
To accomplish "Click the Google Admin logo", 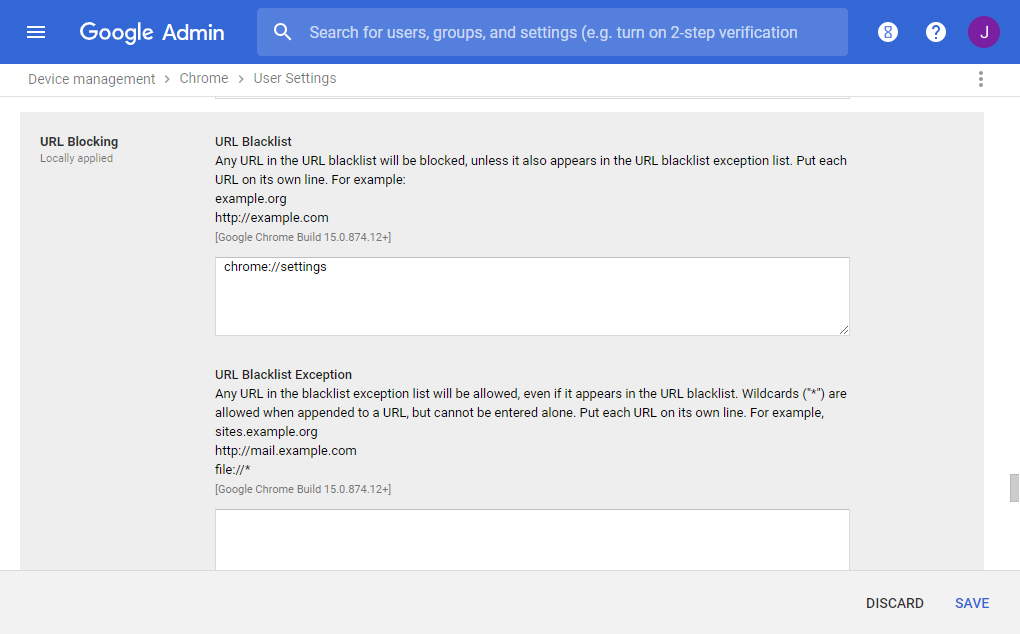I will pos(152,32).
